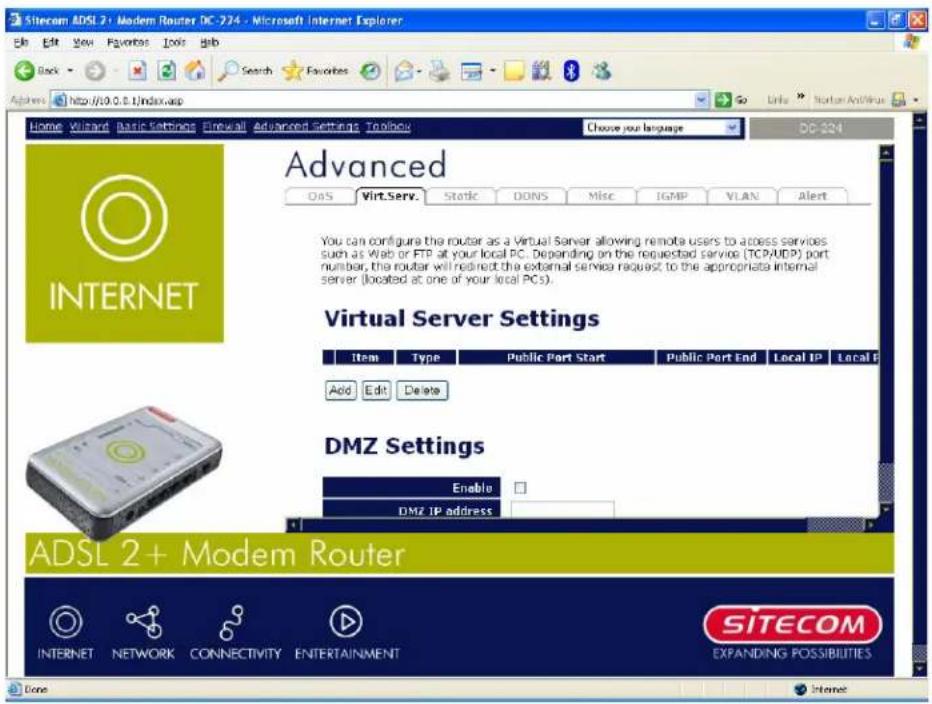
Task: Click the inner frame vertical scroll down arrow
Action: pyautogui.click(x=886, y=510)
